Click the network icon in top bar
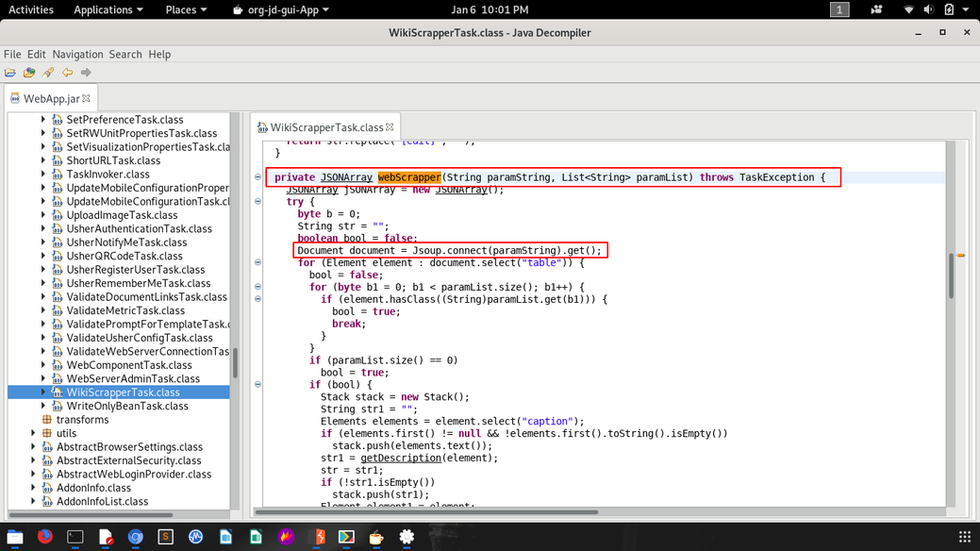980x551 pixels. (909, 9)
